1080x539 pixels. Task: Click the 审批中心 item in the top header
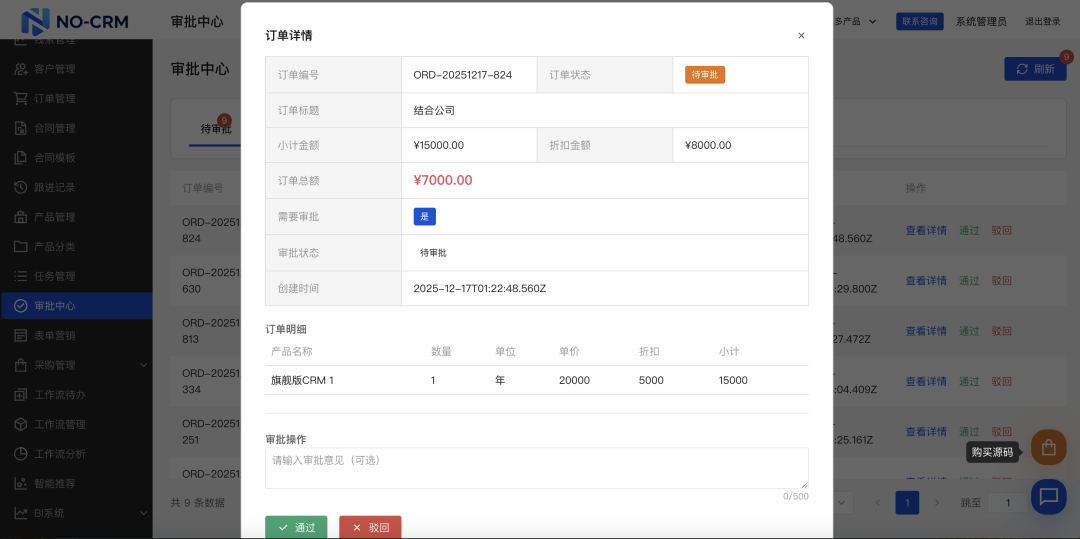click(x=197, y=21)
